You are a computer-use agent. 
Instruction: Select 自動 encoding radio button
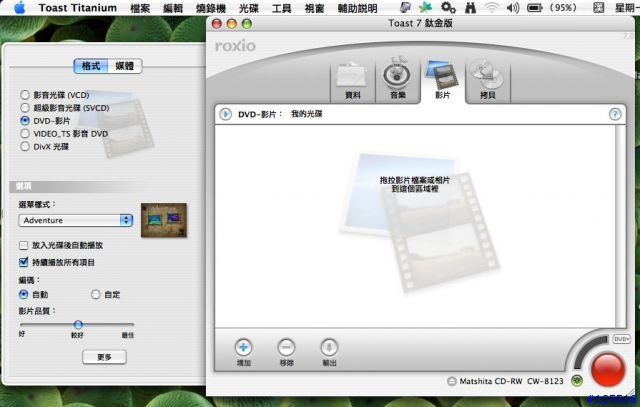coord(24,294)
